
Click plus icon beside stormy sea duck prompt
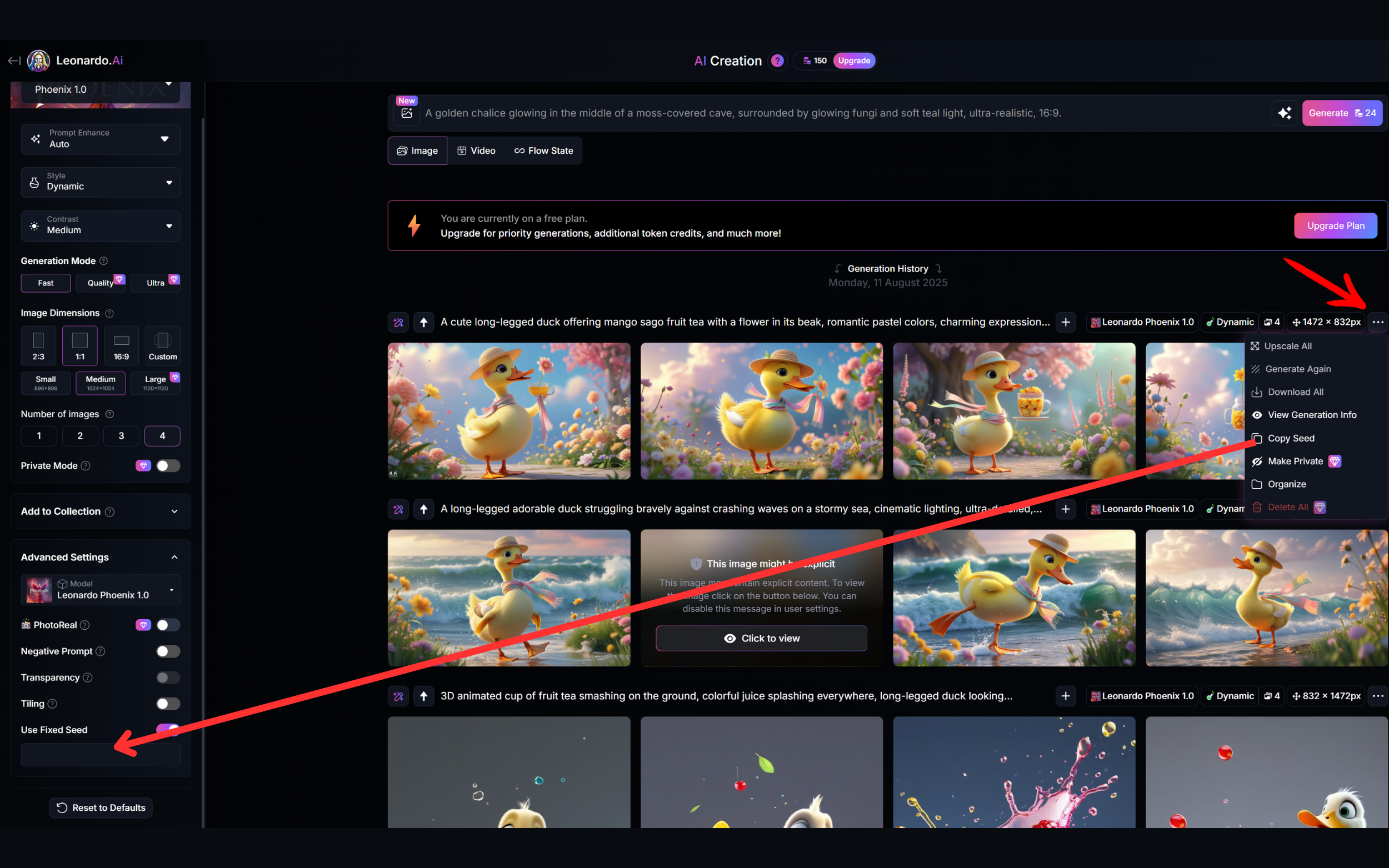pos(1066,509)
